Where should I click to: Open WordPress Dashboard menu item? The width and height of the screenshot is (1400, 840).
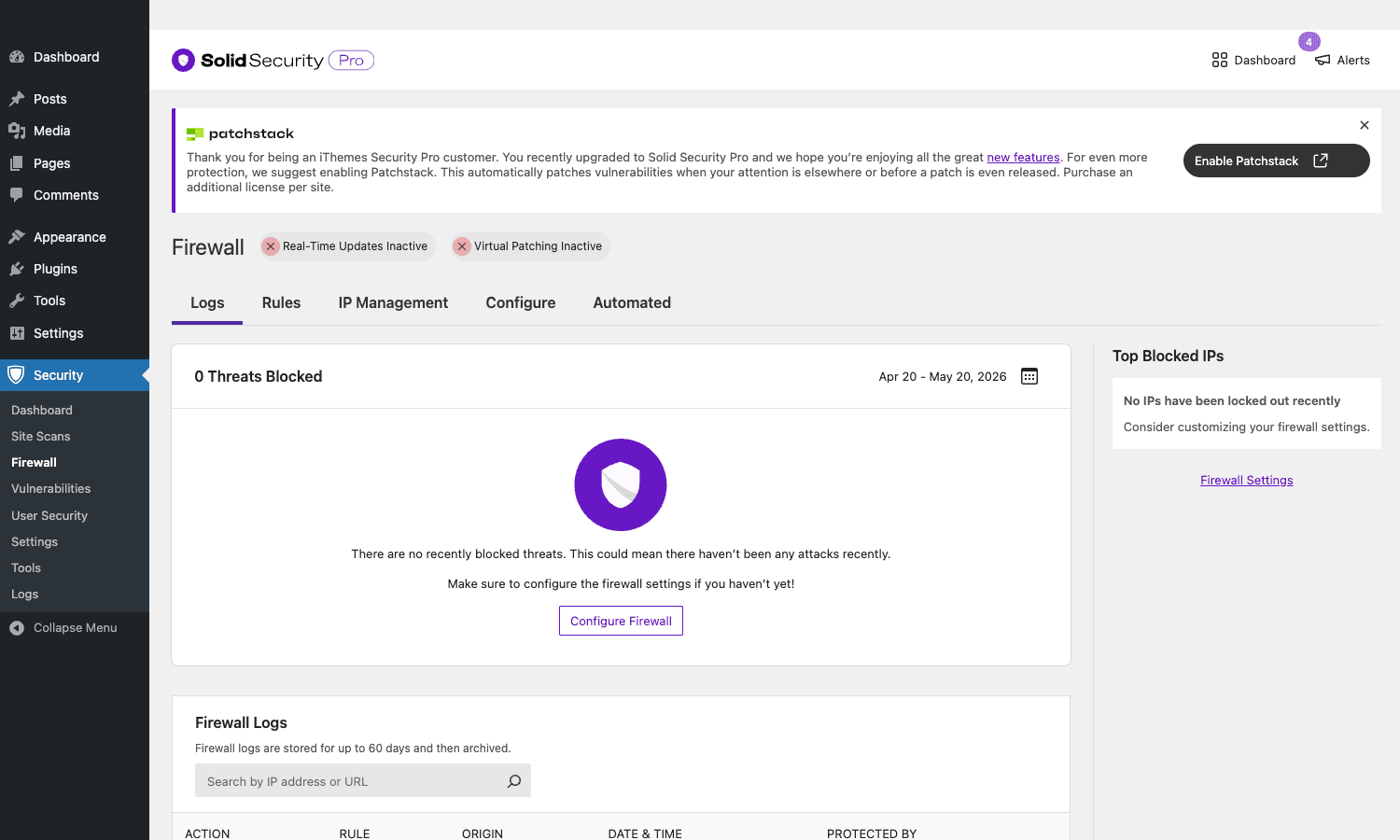(x=75, y=57)
